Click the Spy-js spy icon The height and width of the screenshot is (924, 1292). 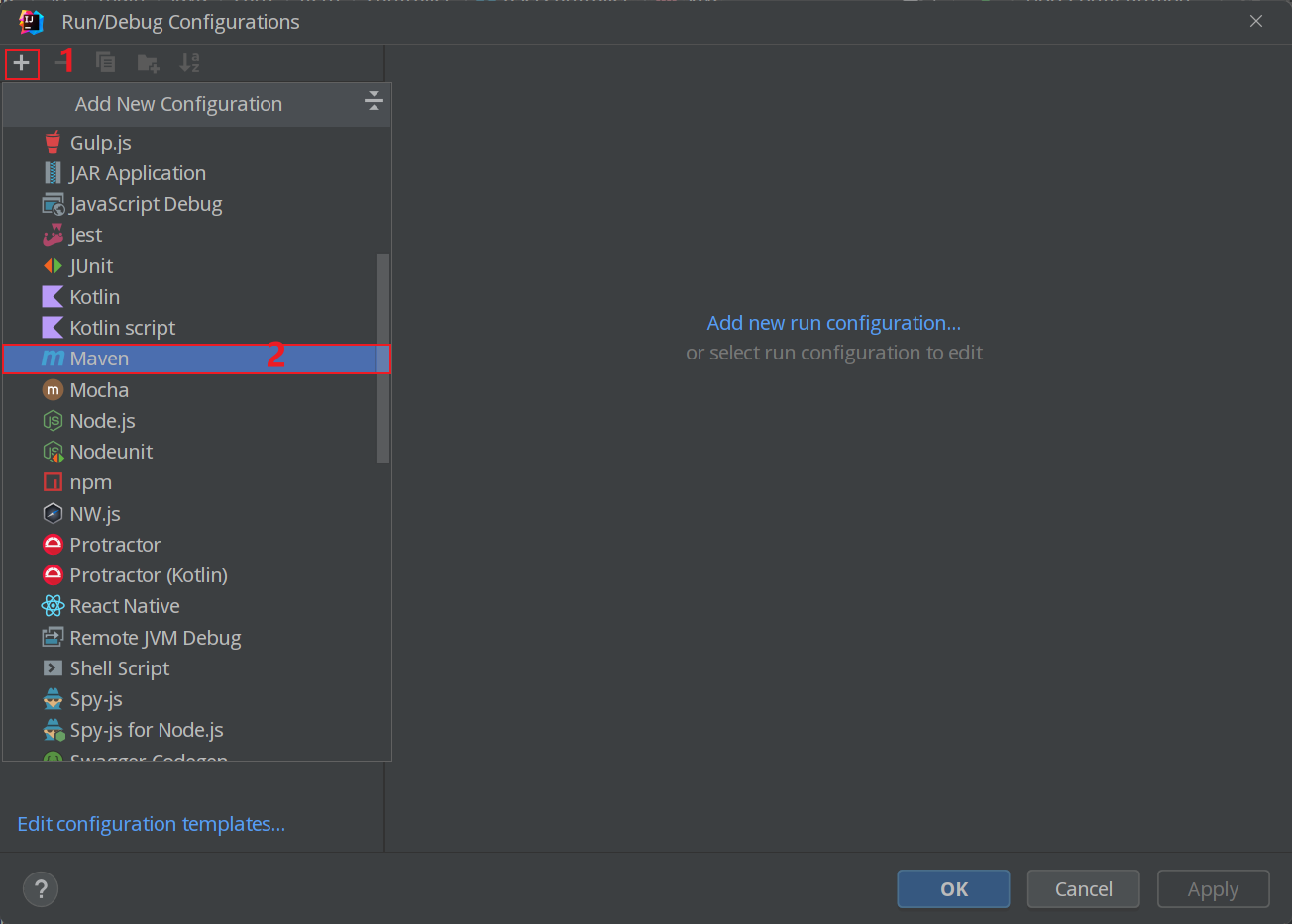click(x=53, y=699)
